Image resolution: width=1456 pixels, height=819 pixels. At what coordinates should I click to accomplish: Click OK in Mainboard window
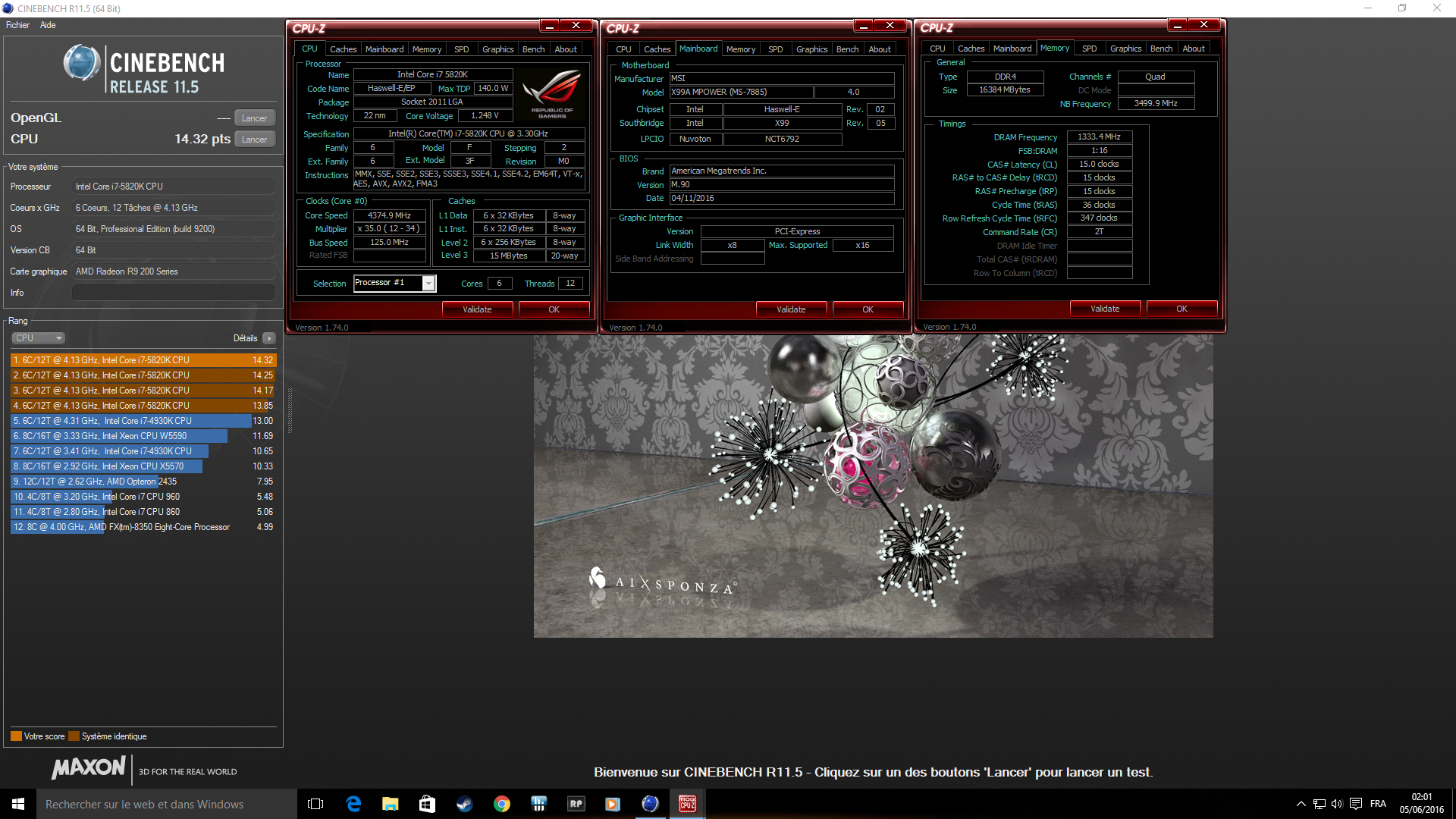click(868, 309)
